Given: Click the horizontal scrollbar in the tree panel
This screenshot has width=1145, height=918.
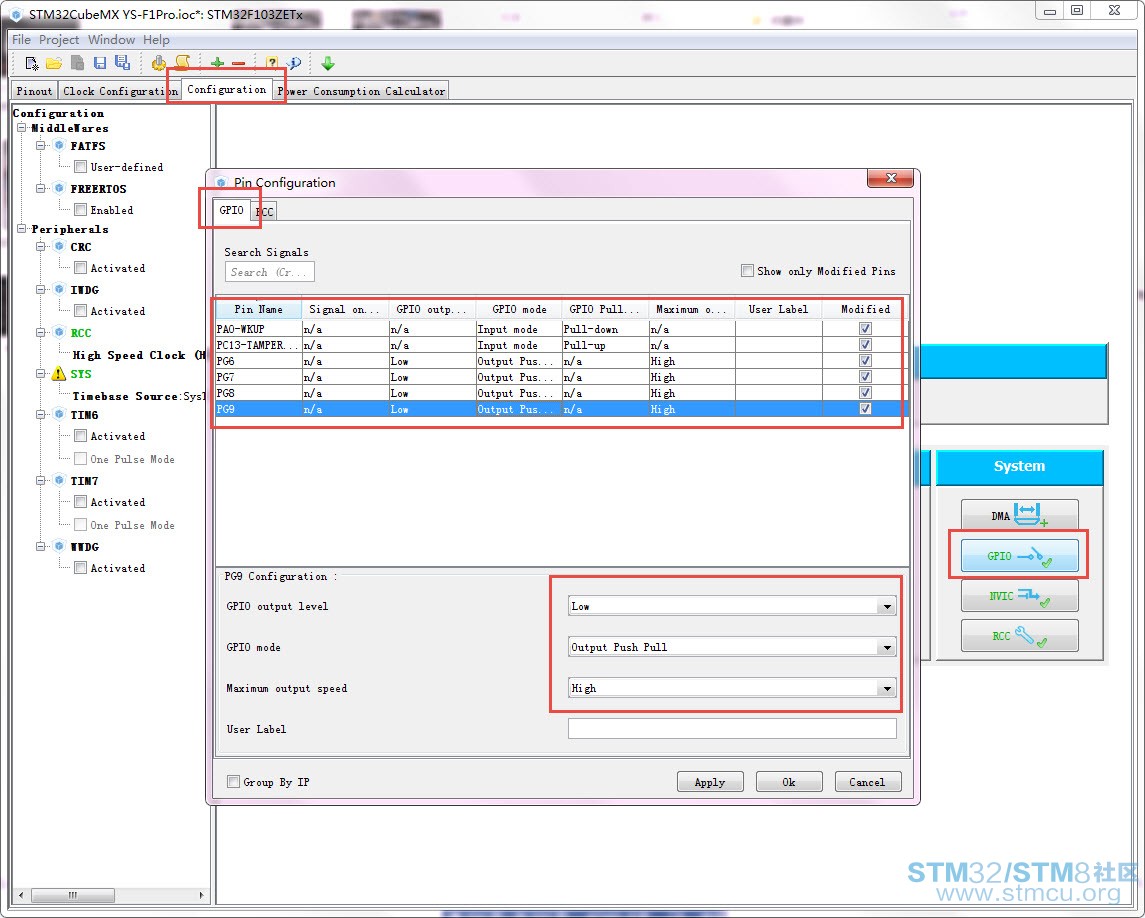Looking at the screenshot, I should click(x=110, y=895).
